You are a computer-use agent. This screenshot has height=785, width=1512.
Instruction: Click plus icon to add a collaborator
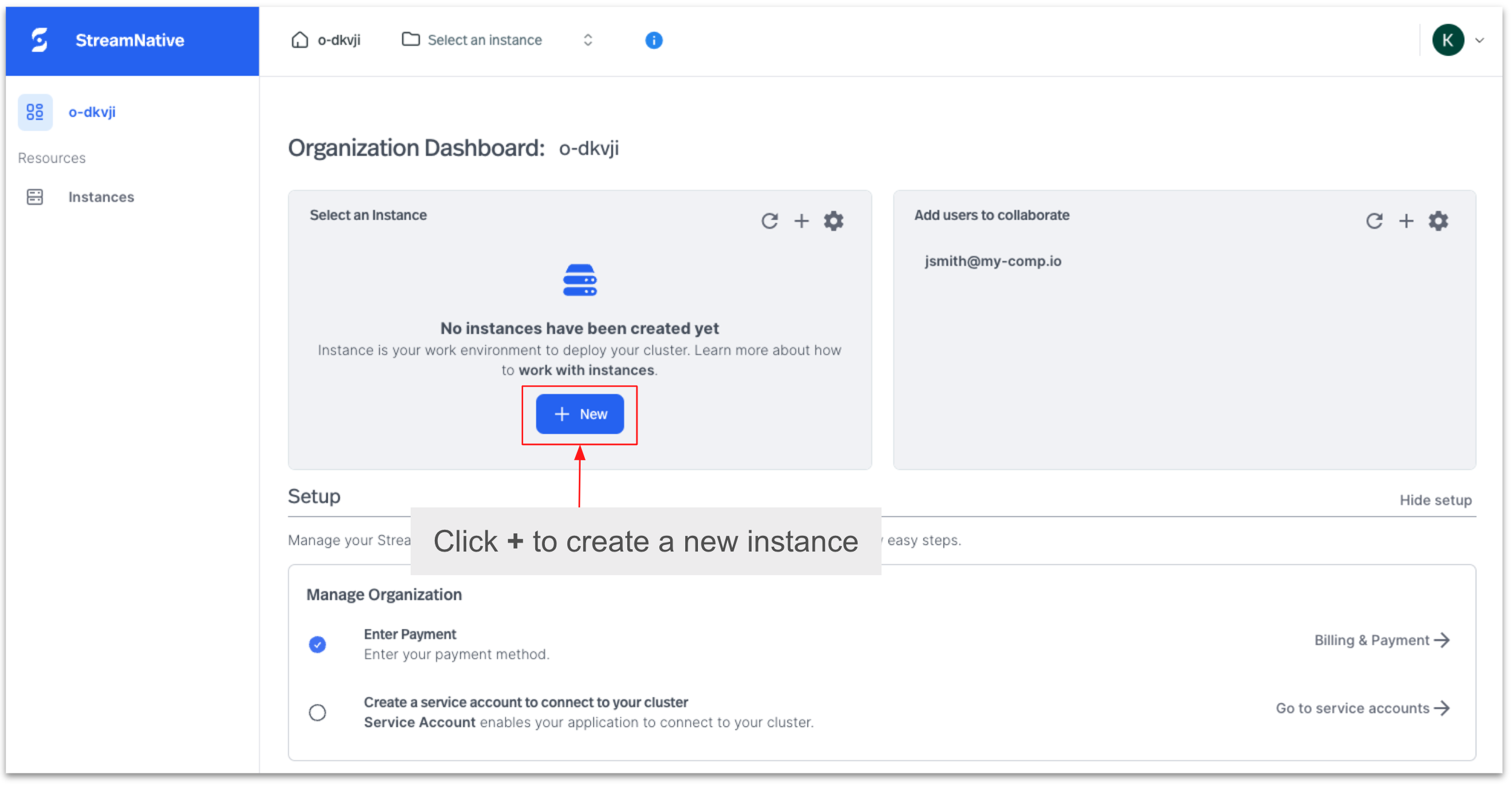coord(1407,221)
